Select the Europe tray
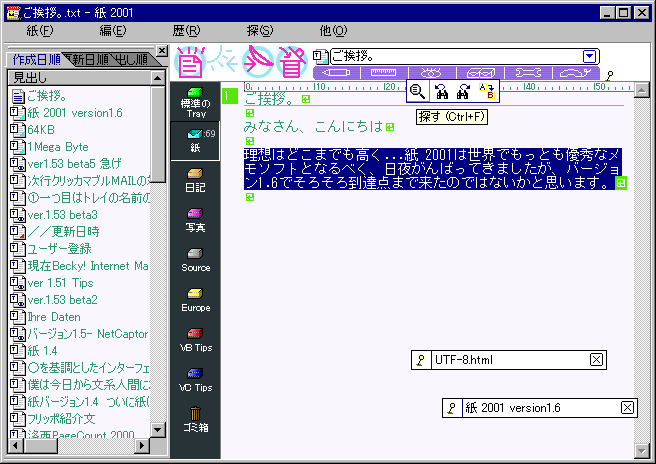Image resolution: width=656 pixels, height=464 pixels. (x=195, y=301)
